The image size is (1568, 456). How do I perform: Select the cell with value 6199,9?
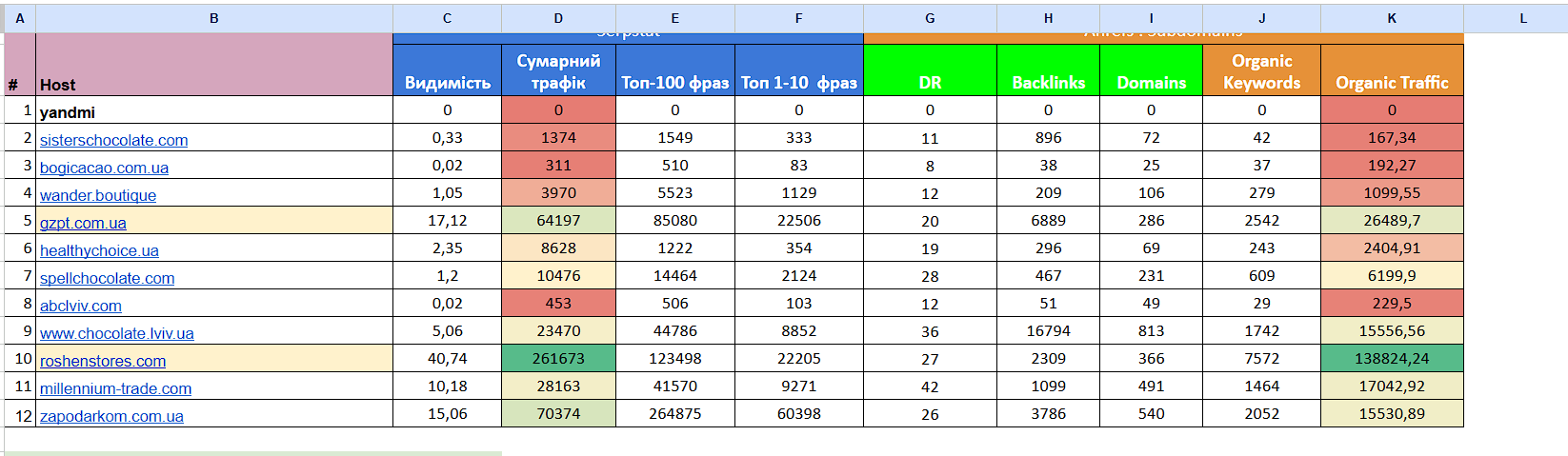pos(1392,276)
